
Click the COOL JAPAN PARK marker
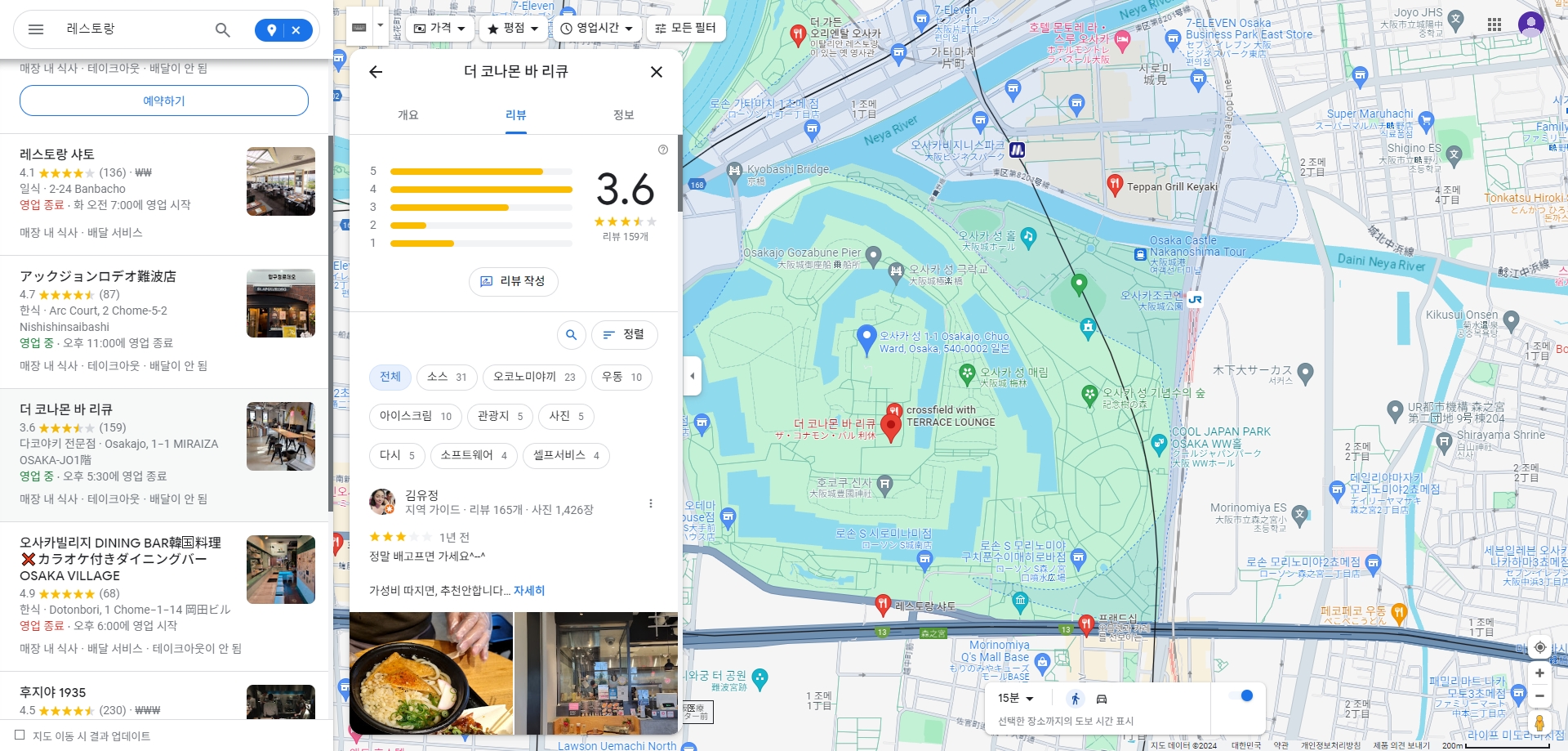1159,444
